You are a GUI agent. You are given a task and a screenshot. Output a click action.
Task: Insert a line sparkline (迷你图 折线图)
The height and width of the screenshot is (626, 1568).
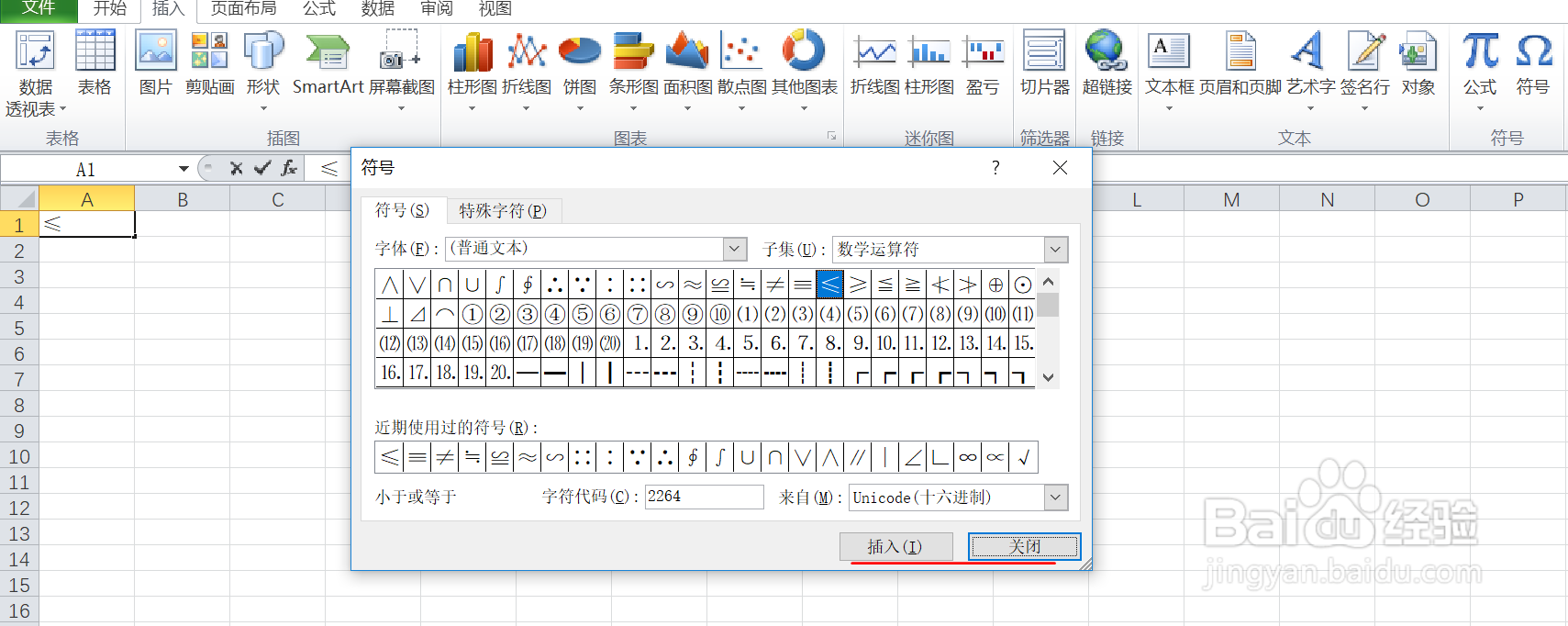pyautogui.click(x=875, y=64)
